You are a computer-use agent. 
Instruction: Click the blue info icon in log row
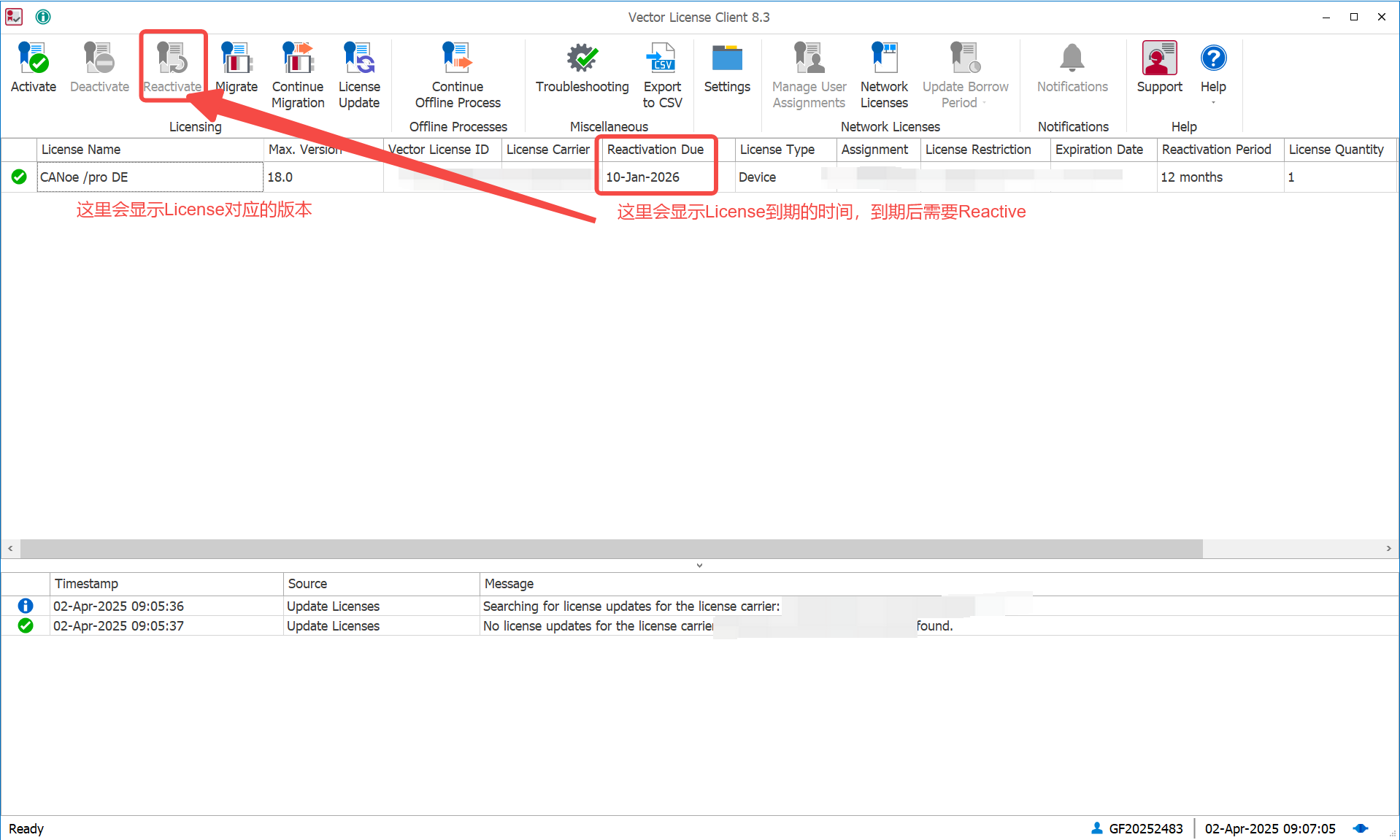coord(26,606)
